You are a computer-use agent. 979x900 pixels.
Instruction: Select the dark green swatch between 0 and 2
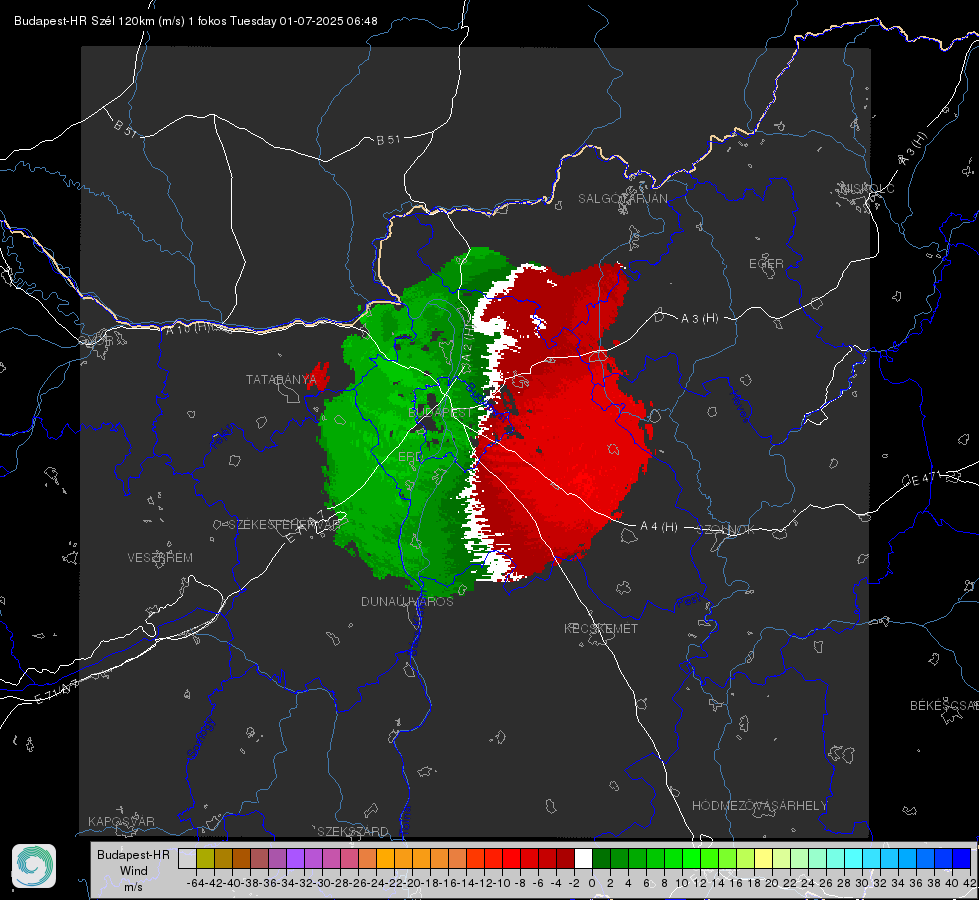(x=601, y=858)
